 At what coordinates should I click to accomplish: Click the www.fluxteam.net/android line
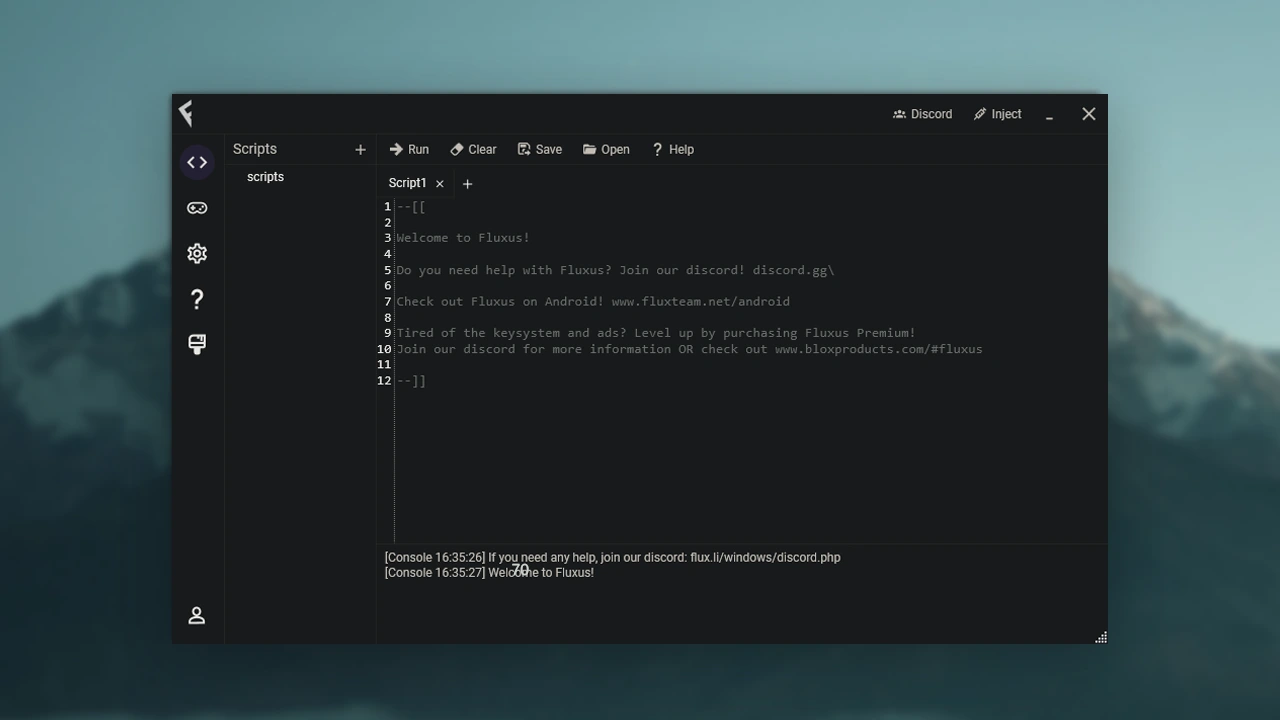593,301
